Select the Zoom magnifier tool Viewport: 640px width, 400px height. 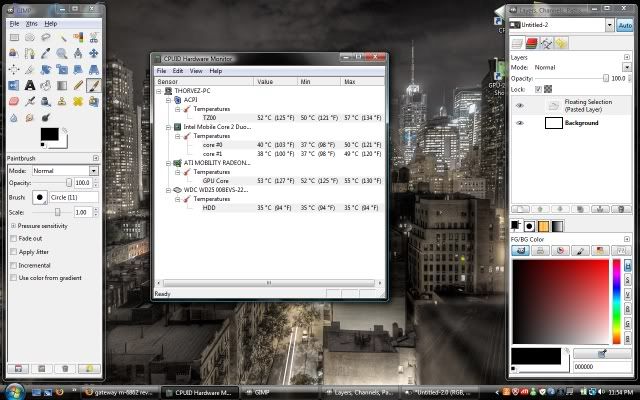pyautogui.click(x=62, y=53)
